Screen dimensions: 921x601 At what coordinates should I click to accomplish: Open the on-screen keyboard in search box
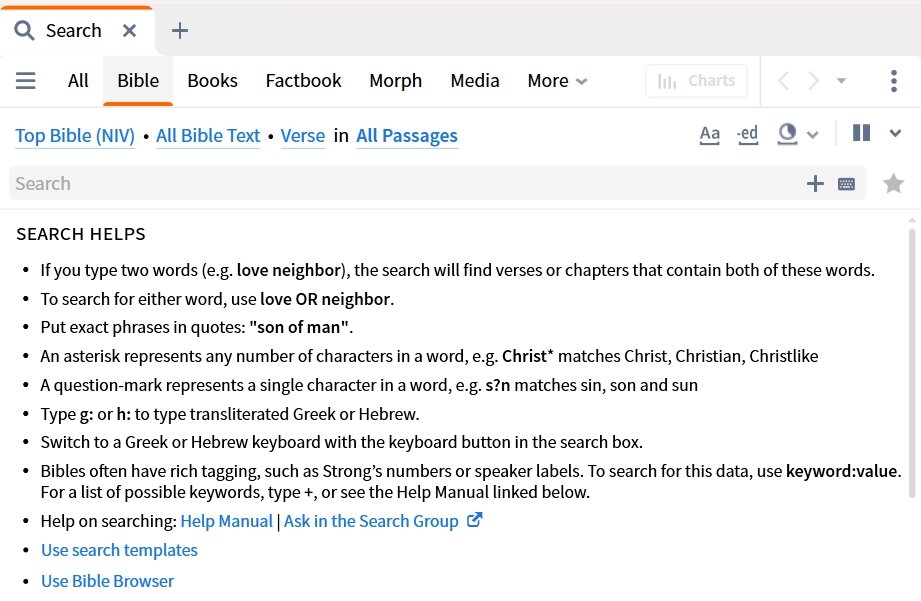(846, 184)
